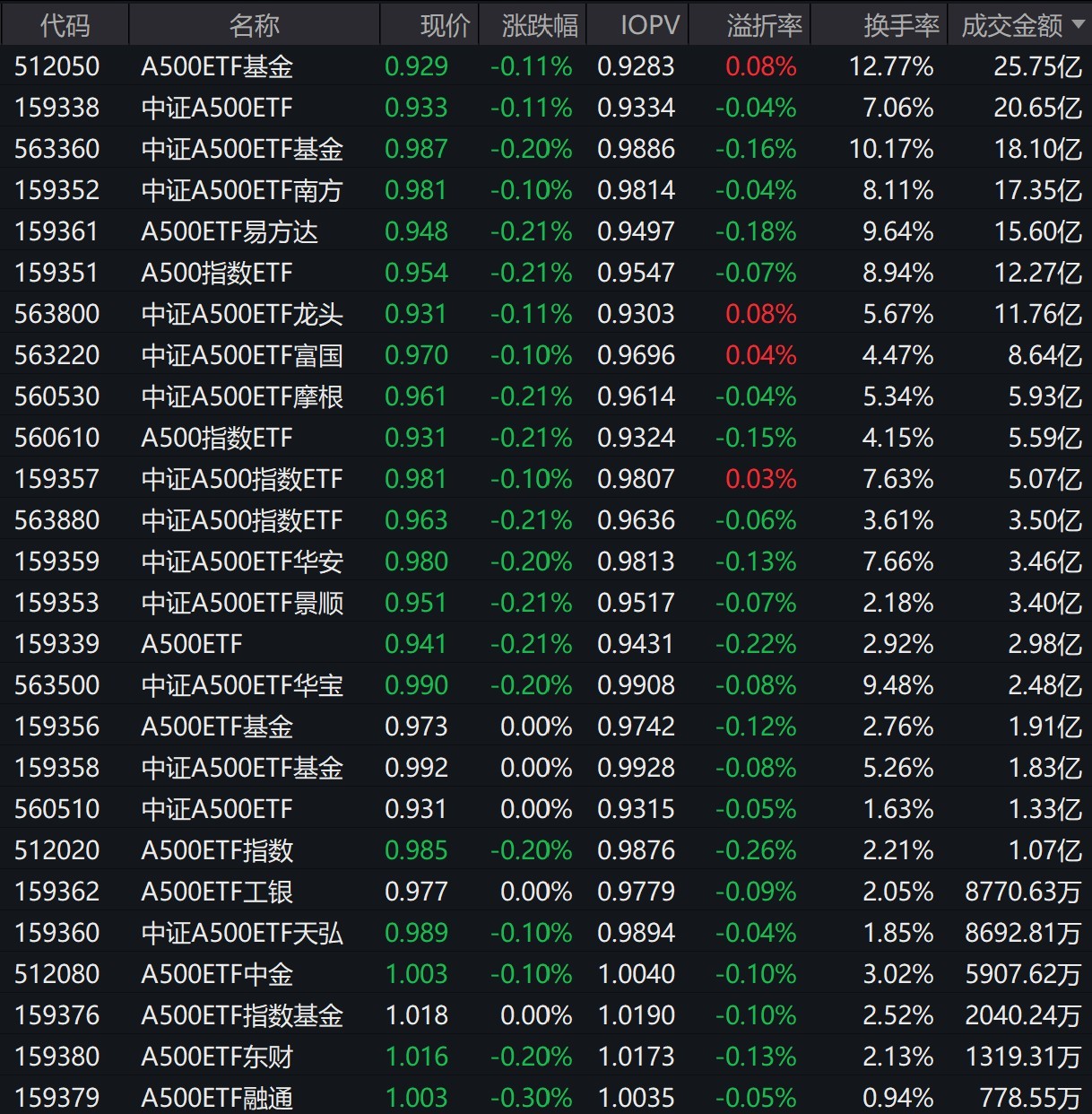1092x1114 pixels.
Task: Click amount 5907.62万
Action: pyautogui.click(x=1023, y=974)
